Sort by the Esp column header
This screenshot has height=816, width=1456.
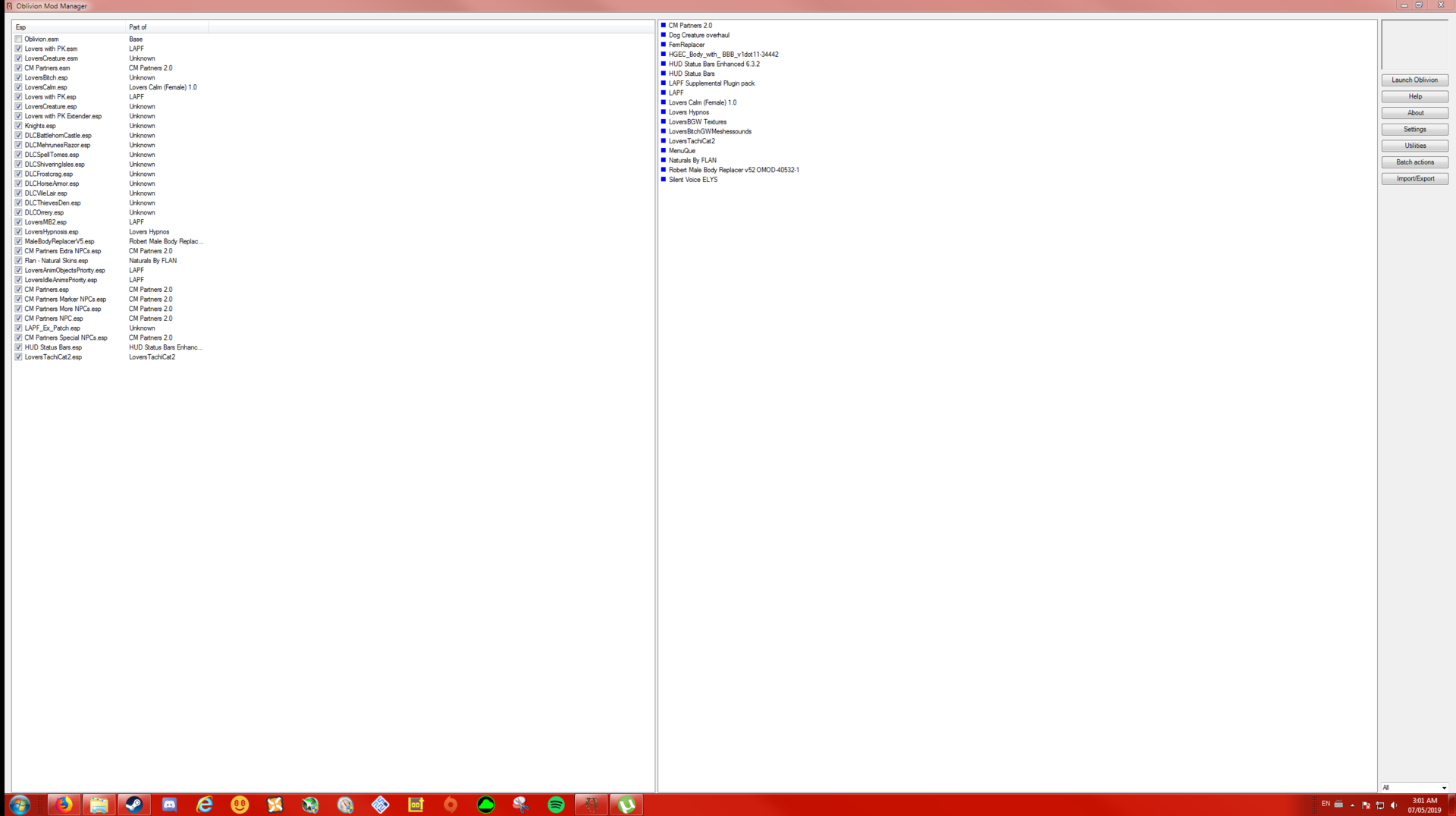click(69, 27)
